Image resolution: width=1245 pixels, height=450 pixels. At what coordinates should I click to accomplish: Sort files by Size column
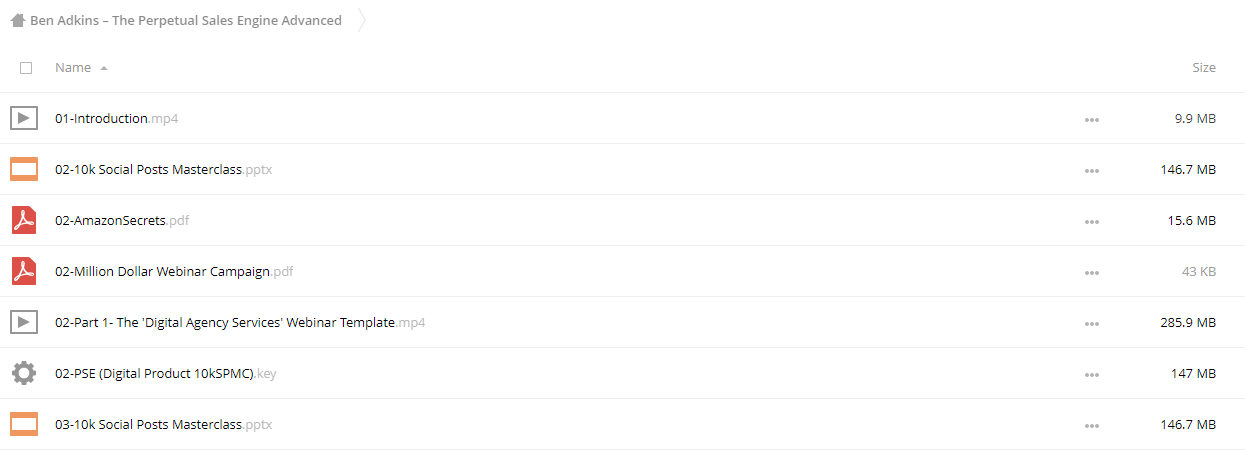tap(1204, 68)
